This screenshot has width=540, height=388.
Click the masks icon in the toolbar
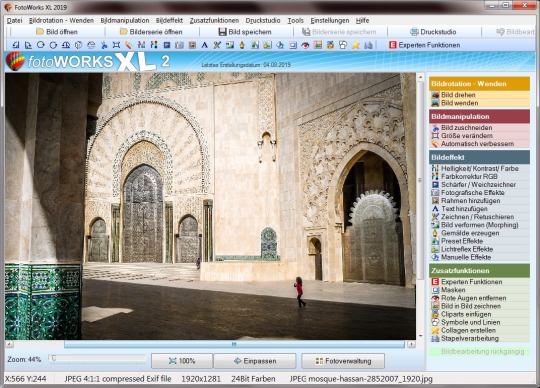point(293,45)
